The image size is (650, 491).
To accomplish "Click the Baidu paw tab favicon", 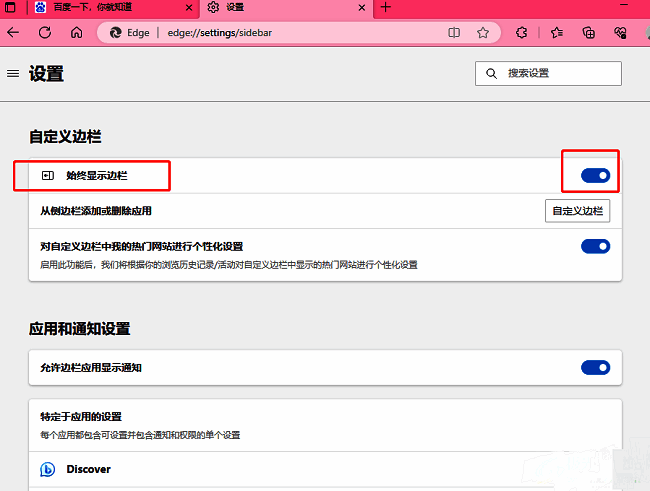I will coord(40,7).
